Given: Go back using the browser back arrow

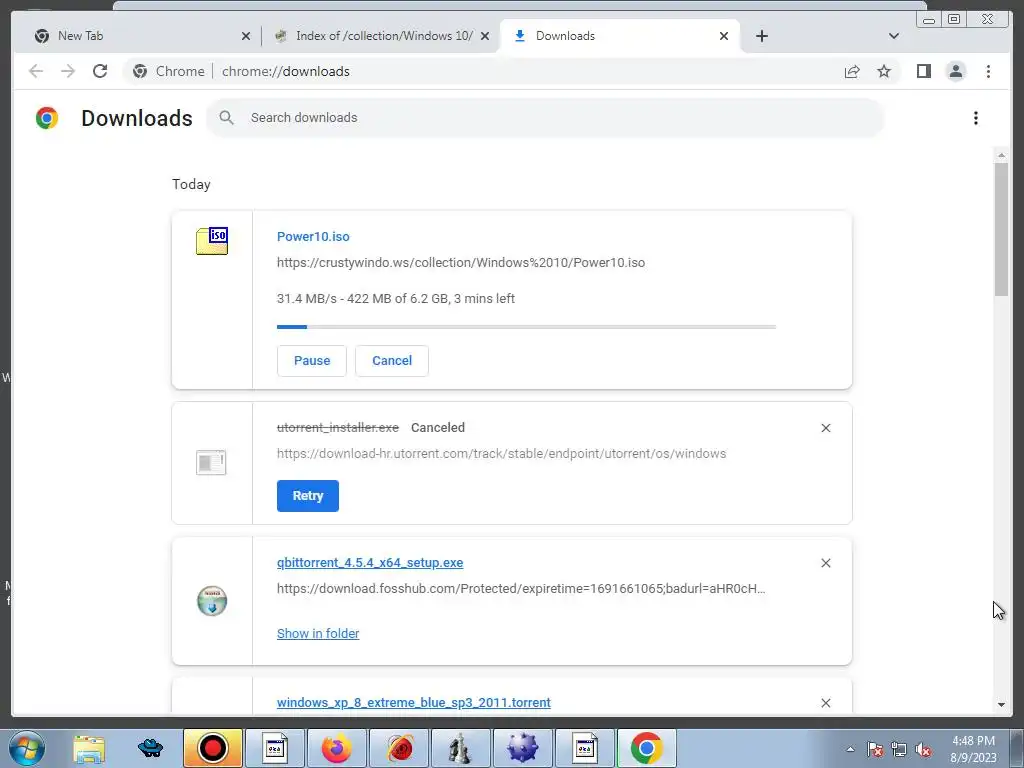Looking at the screenshot, I should (x=36, y=71).
